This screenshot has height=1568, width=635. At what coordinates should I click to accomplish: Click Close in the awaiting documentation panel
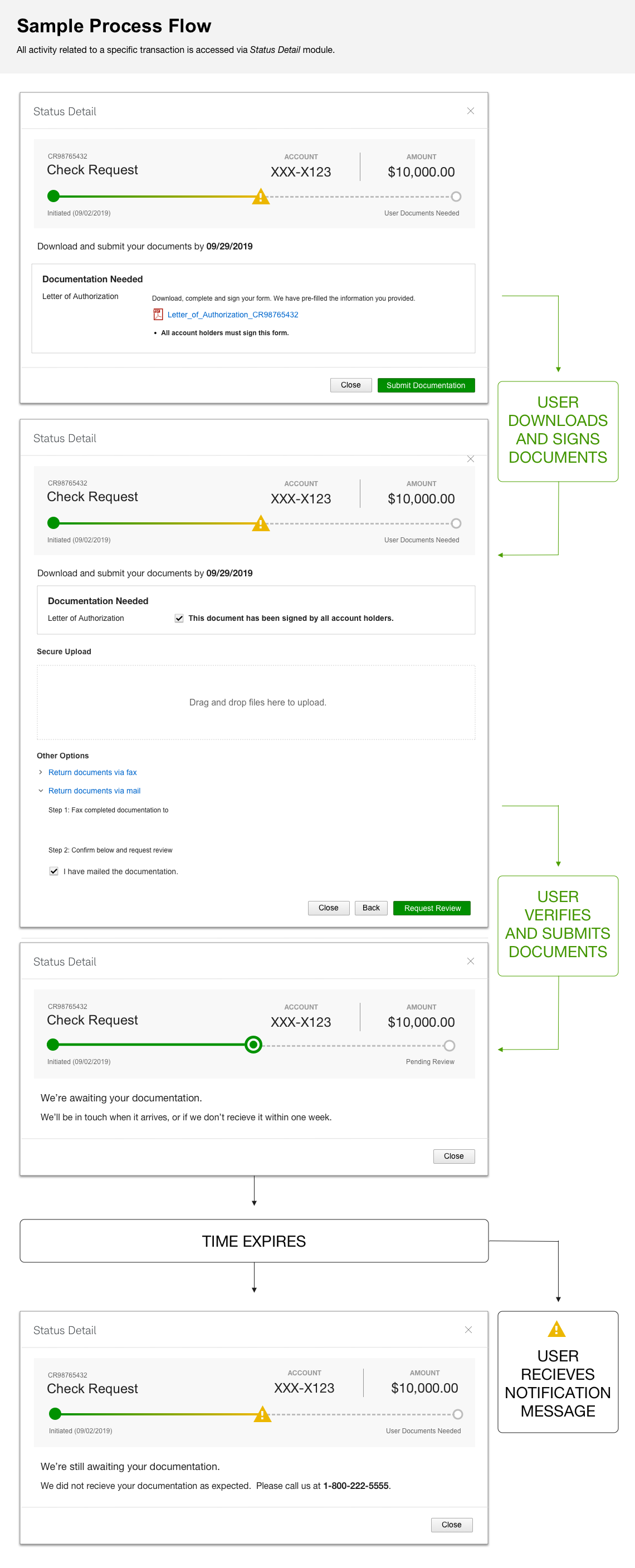453,1157
